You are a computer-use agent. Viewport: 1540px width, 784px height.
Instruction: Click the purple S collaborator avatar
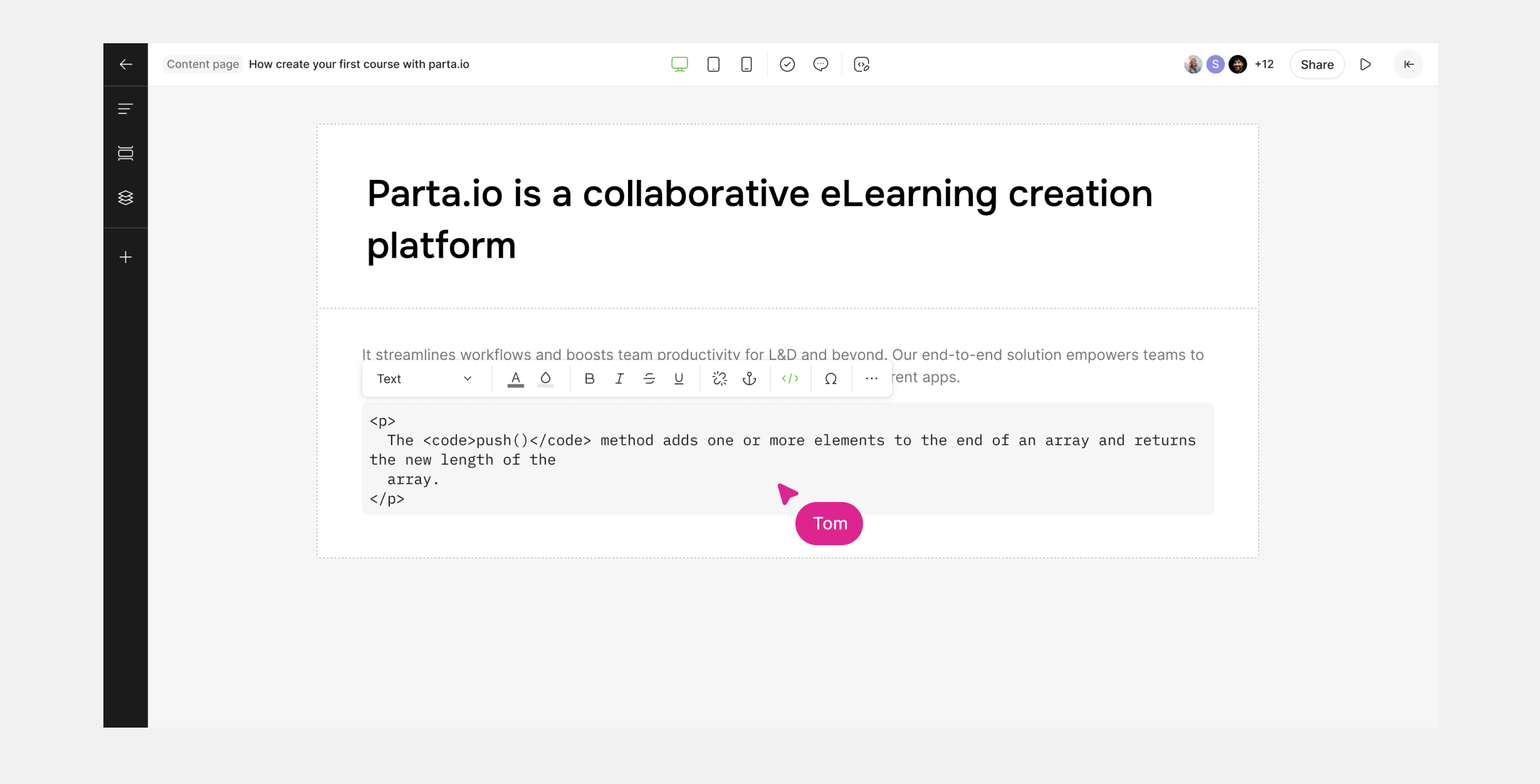(1215, 65)
